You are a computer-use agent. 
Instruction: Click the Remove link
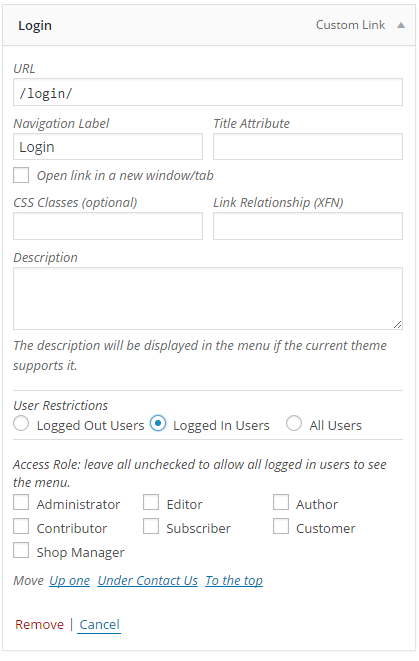point(39,624)
